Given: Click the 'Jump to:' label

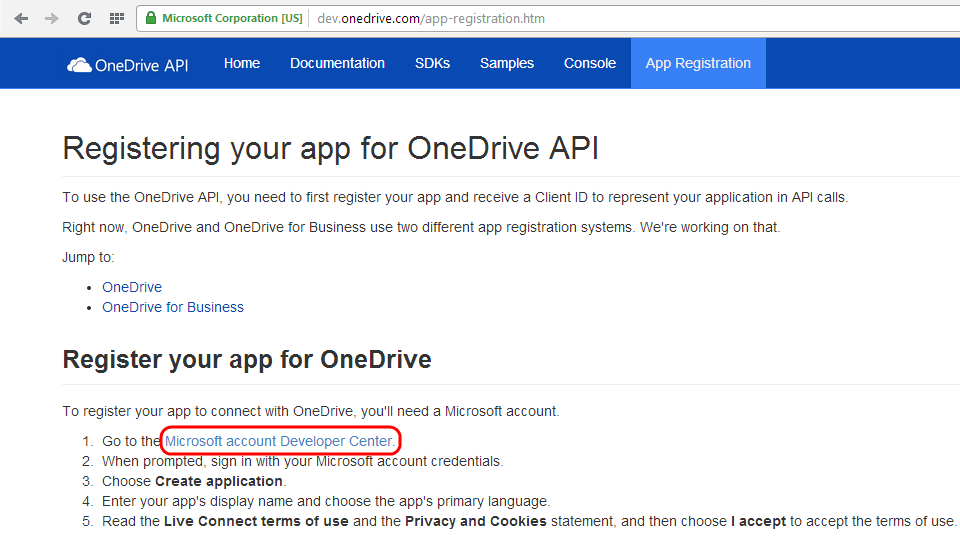Looking at the screenshot, I should pyautogui.click(x=88, y=257).
